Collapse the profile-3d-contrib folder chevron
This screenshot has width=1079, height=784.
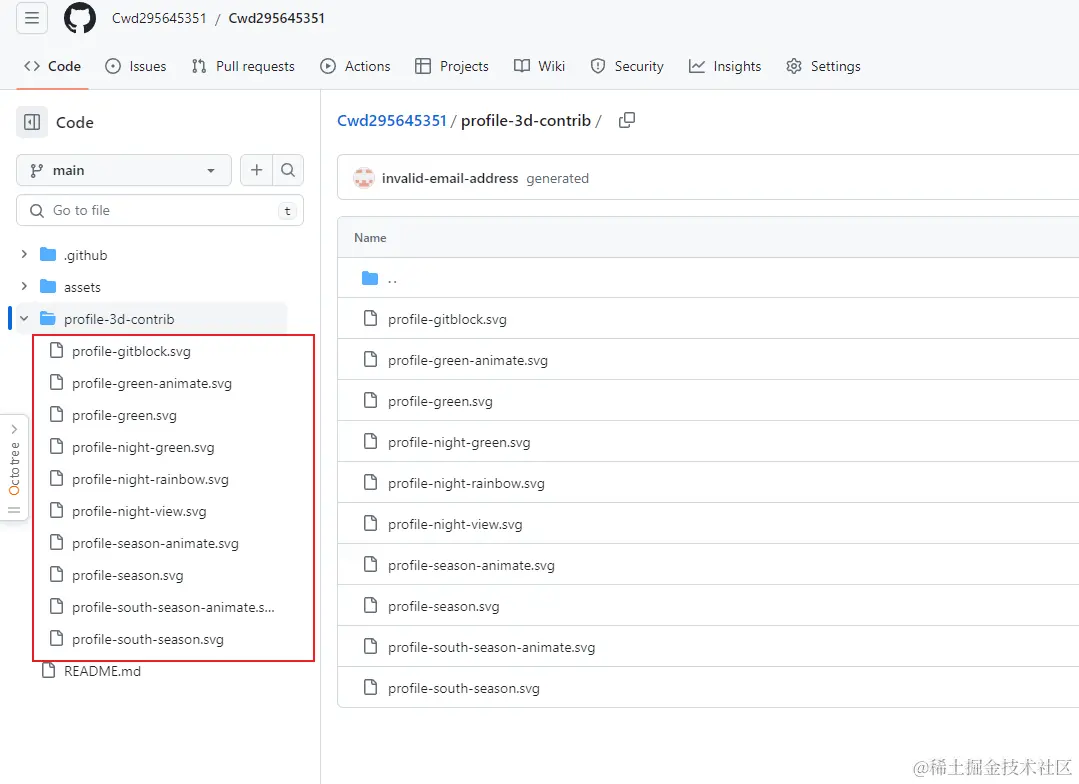[x=24, y=319]
